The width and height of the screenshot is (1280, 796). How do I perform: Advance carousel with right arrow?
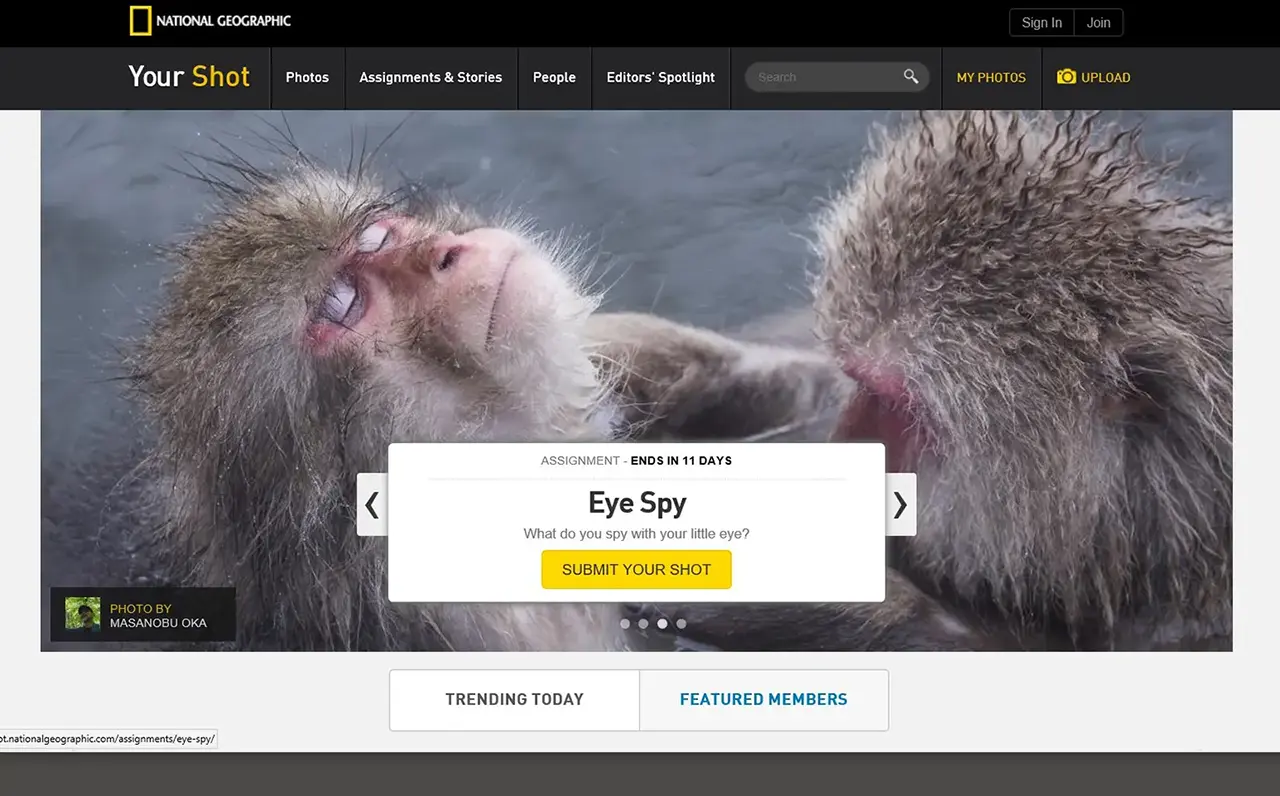[900, 504]
